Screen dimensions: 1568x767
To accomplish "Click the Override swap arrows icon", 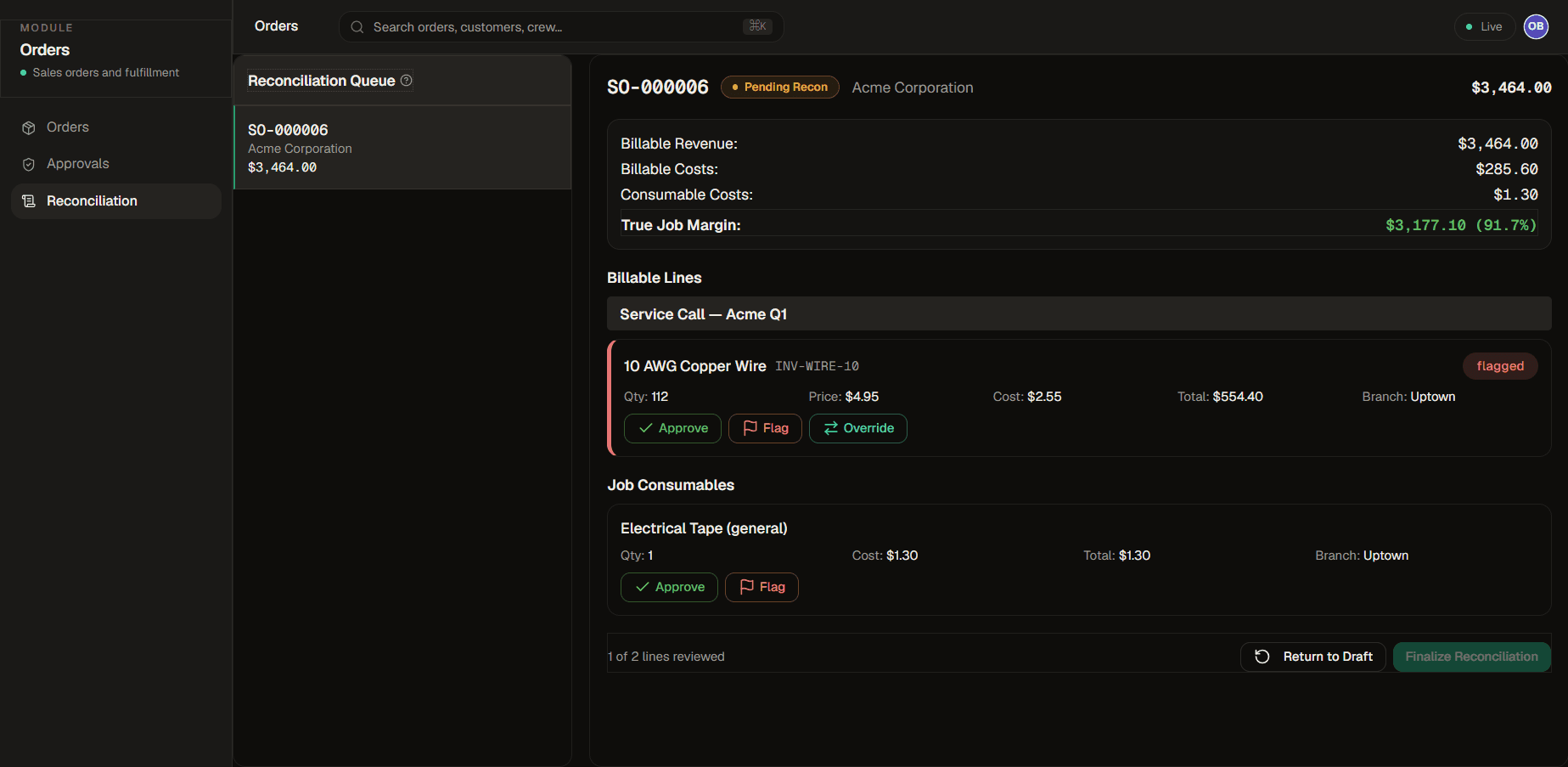I will click(831, 428).
